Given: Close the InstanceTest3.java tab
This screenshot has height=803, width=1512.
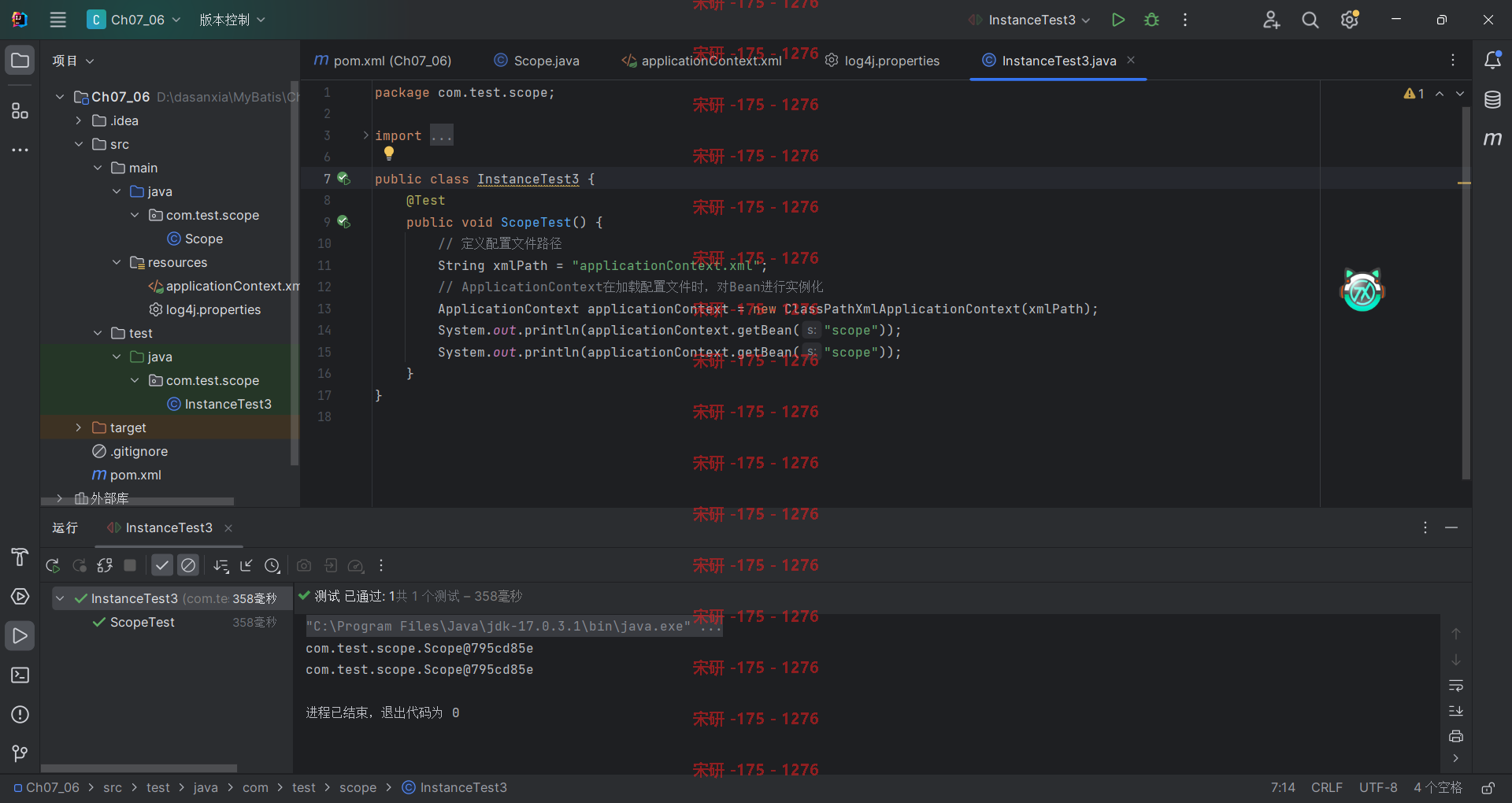Looking at the screenshot, I should (x=1131, y=60).
